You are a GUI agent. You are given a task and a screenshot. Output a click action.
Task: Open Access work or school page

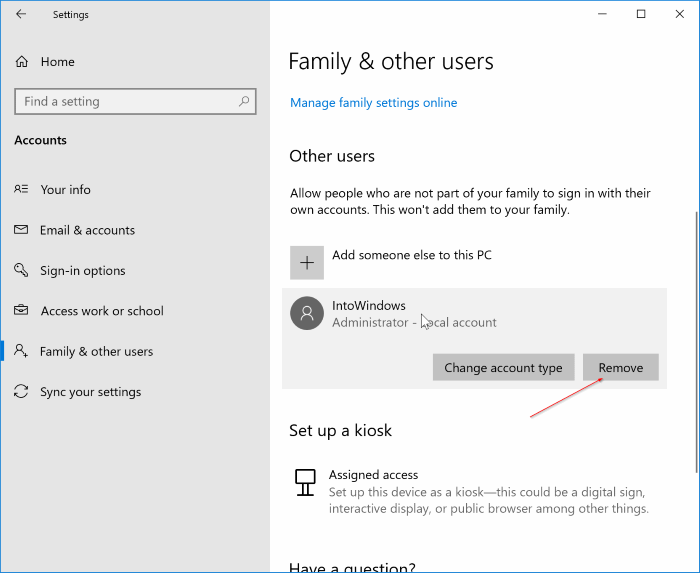(102, 311)
